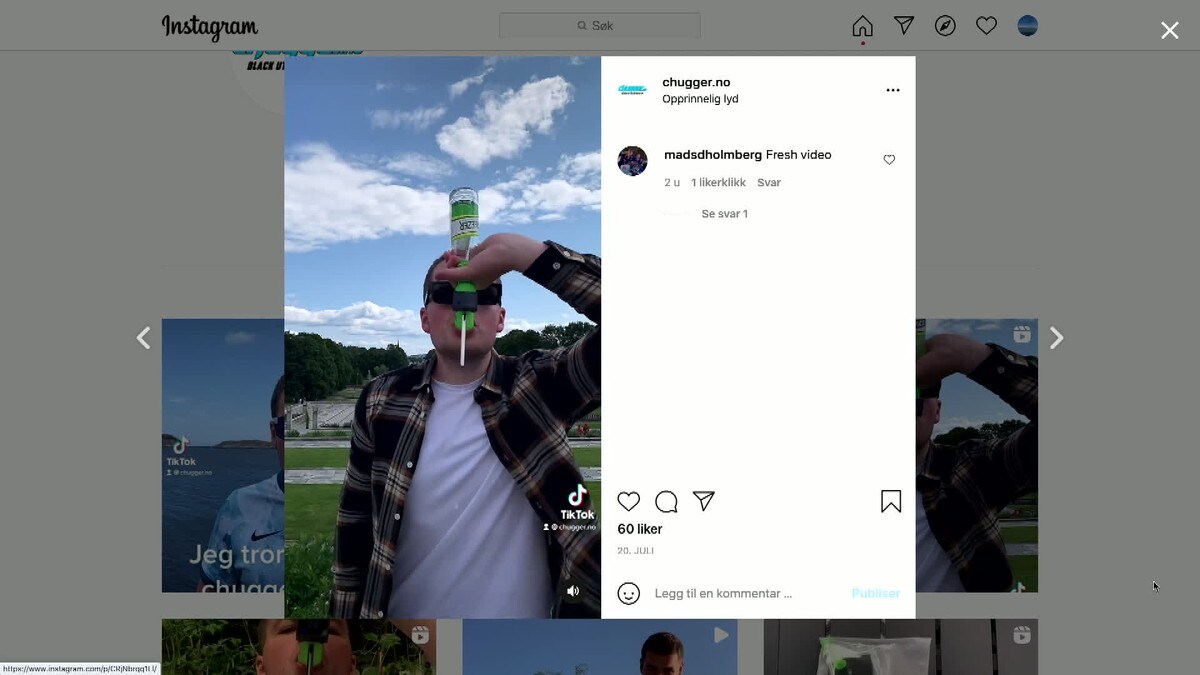The width and height of the screenshot is (1200, 675).
Task: Open madsdholmberg's commenter avatar
Action: [632, 161]
